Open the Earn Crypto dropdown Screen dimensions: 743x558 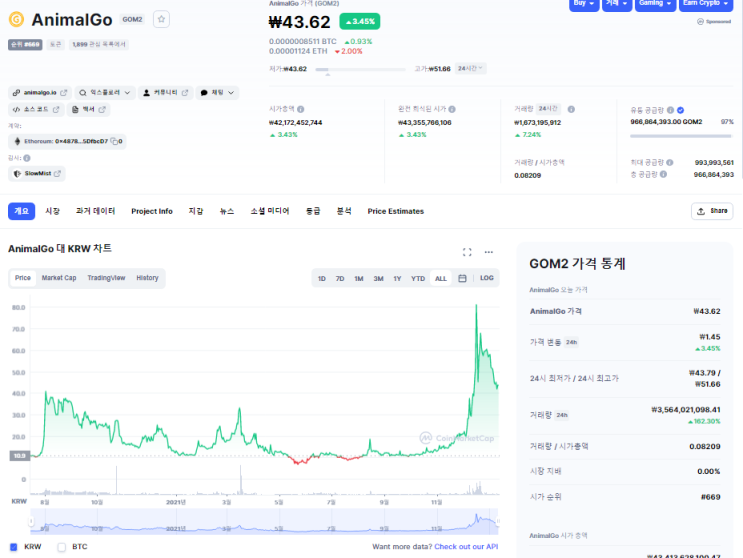(x=706, y=4)
